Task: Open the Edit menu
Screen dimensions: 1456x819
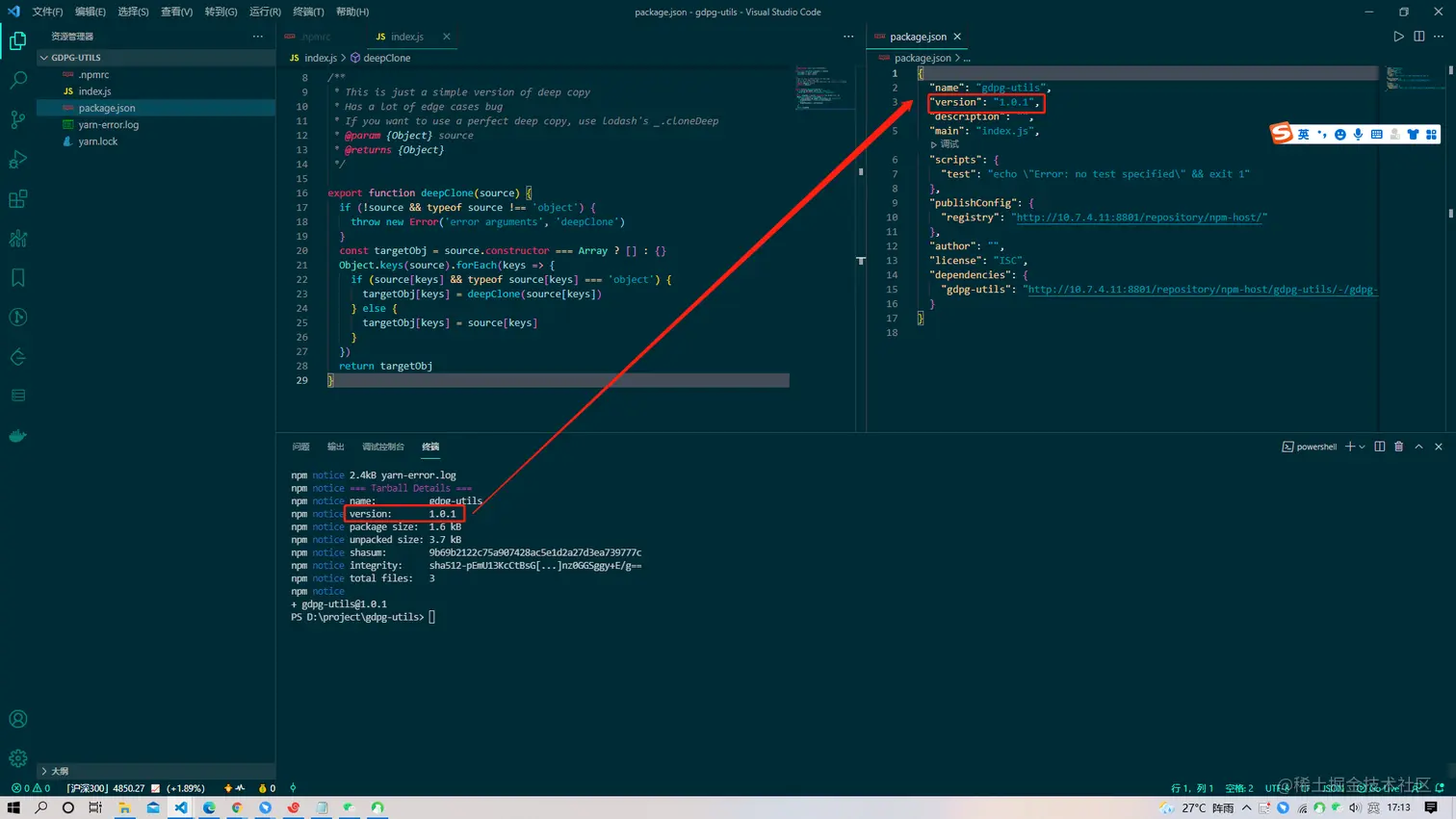Action: pyautogui.click(x=90, y=12)
